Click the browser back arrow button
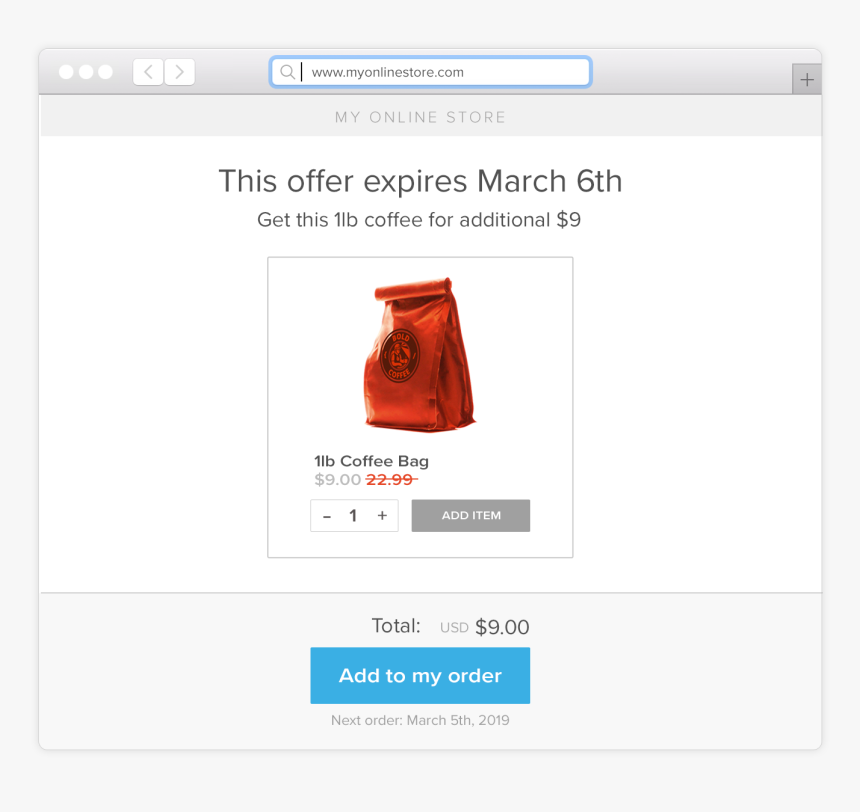Screen dimensions: 860x812 tap(148, 72)
